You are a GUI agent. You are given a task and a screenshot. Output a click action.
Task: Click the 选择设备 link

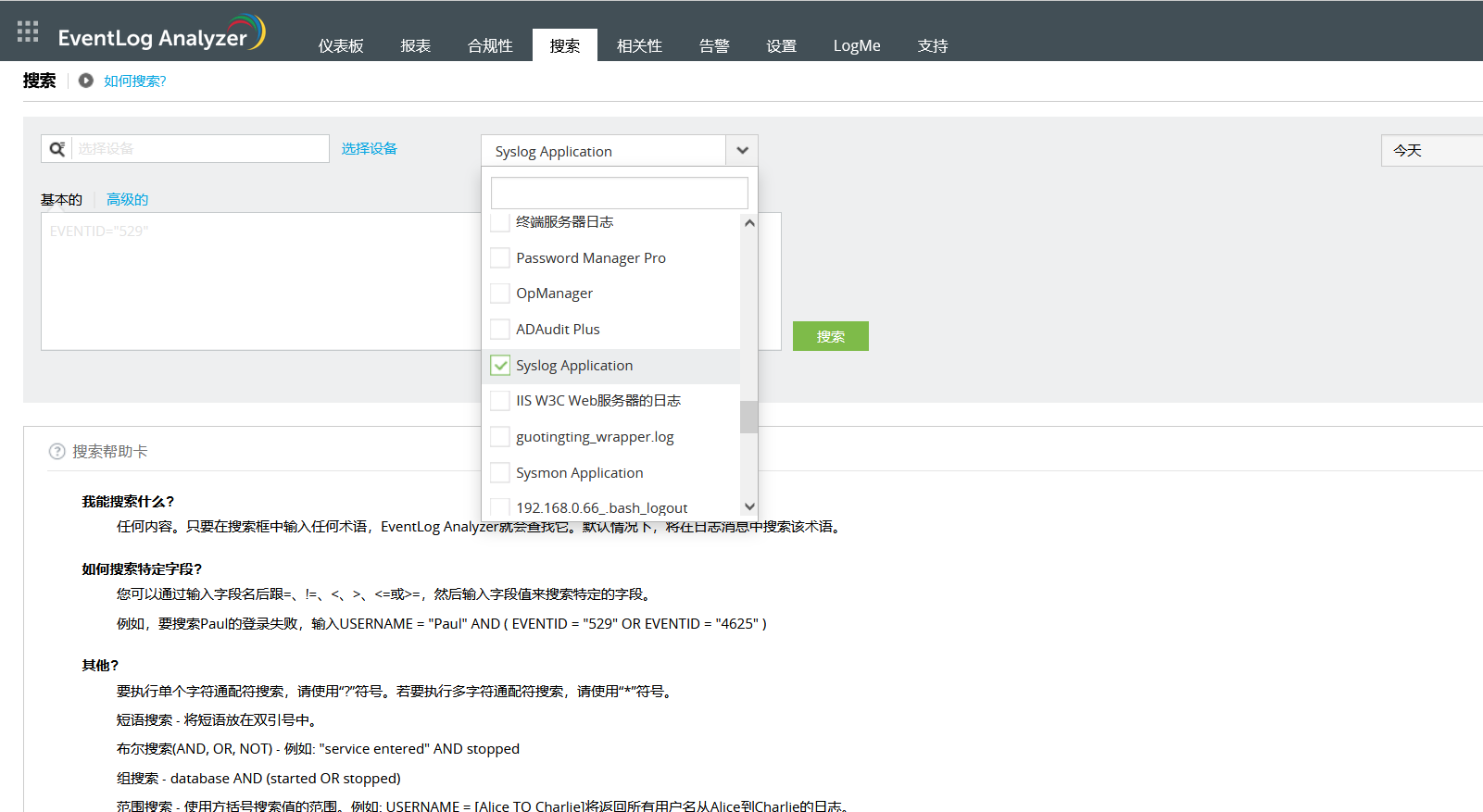(370, 148)
